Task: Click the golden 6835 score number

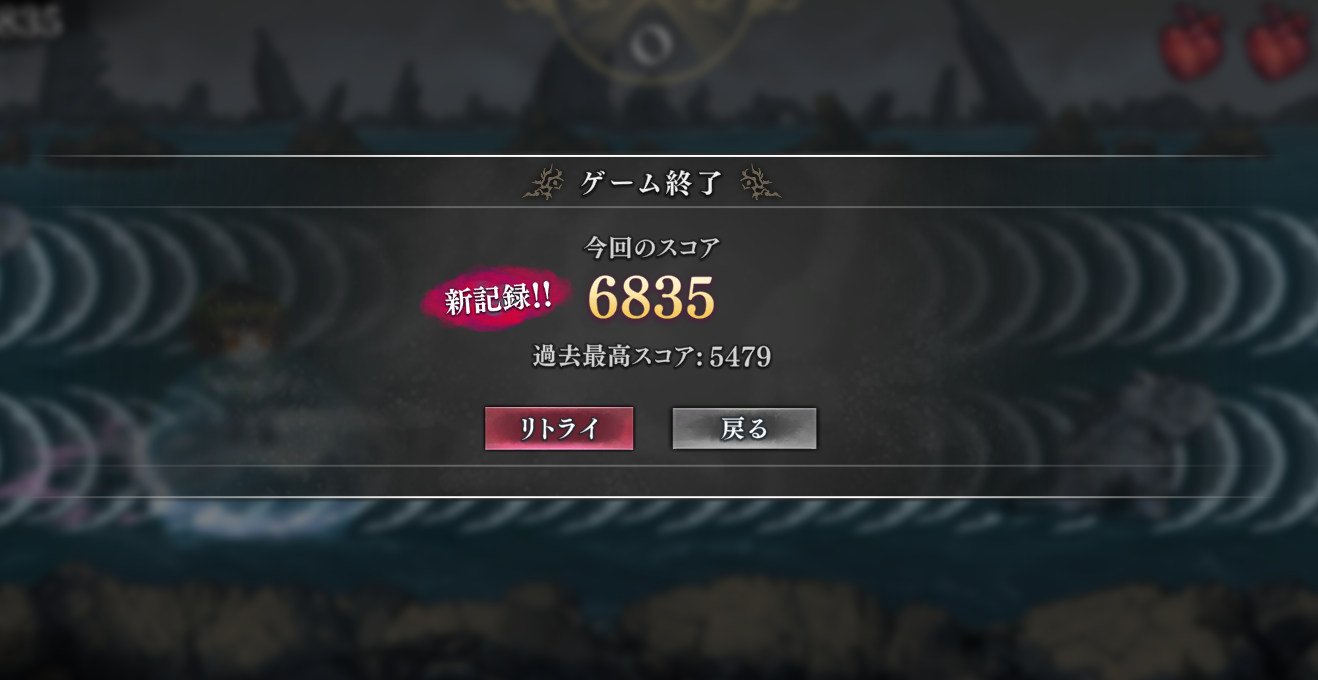Action: pyautogui.click(x=651, y=297)
